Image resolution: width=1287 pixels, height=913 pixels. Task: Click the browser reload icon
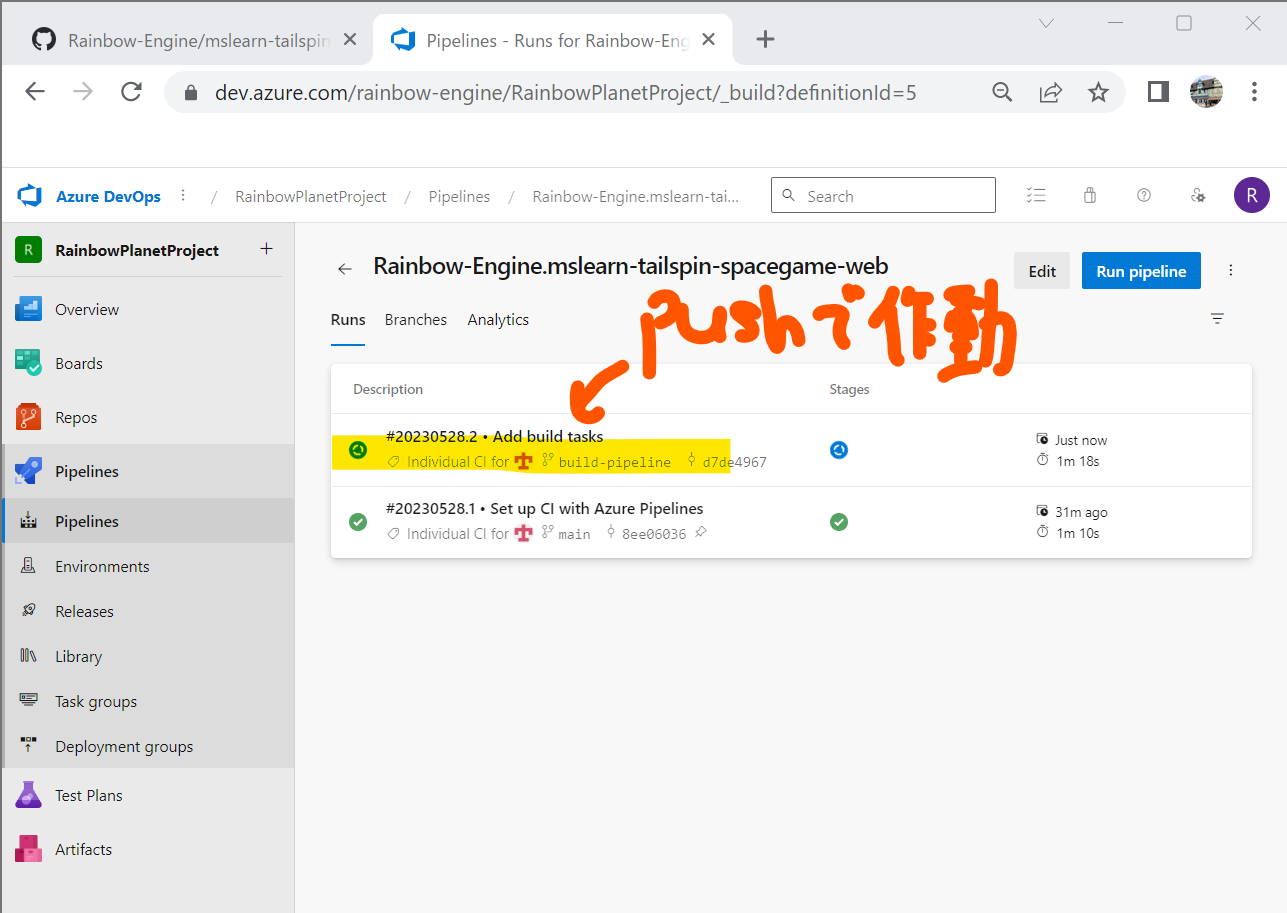coord(131,93)
